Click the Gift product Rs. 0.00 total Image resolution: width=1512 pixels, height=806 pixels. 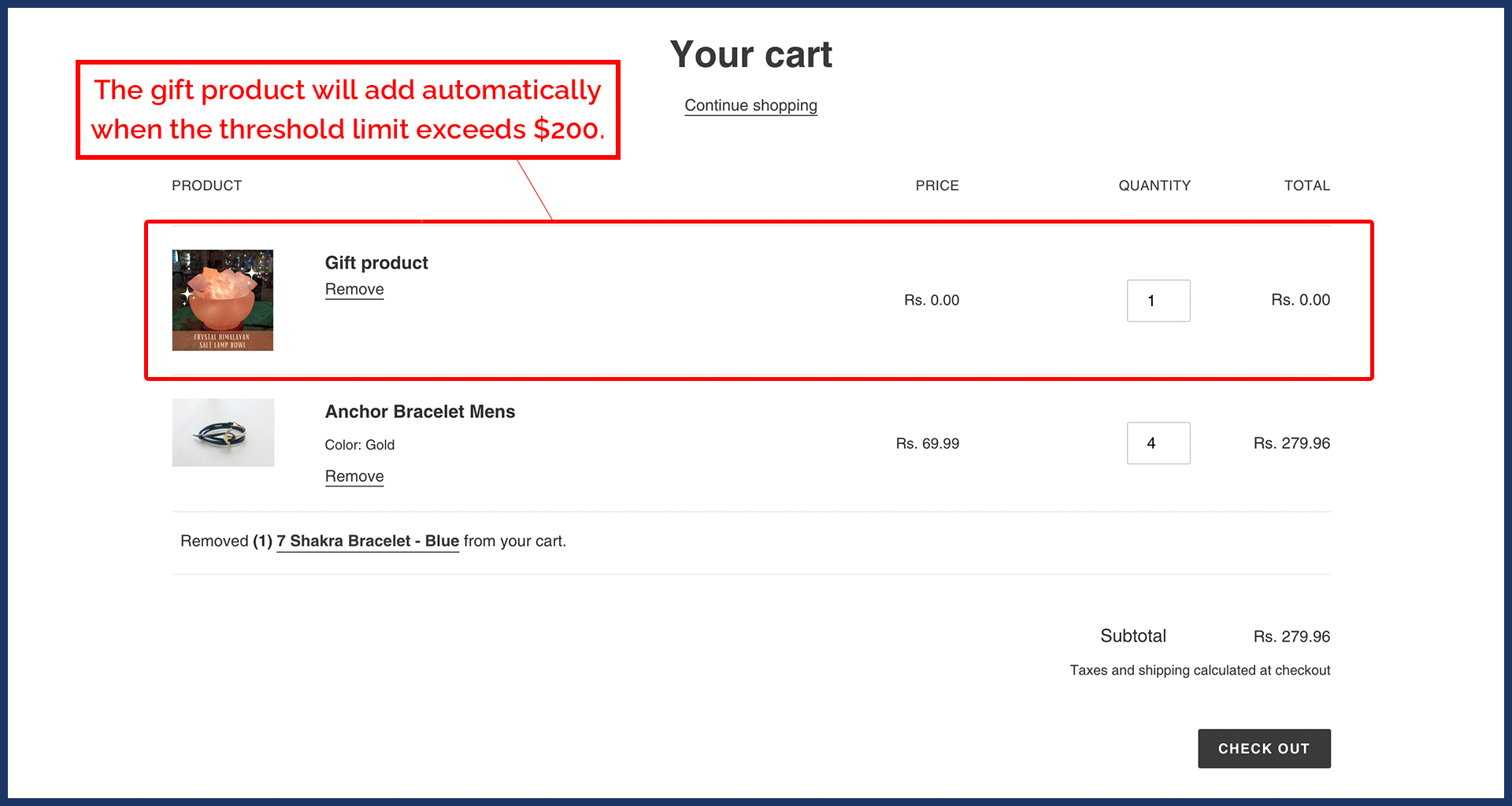[x=1300, y=300]
